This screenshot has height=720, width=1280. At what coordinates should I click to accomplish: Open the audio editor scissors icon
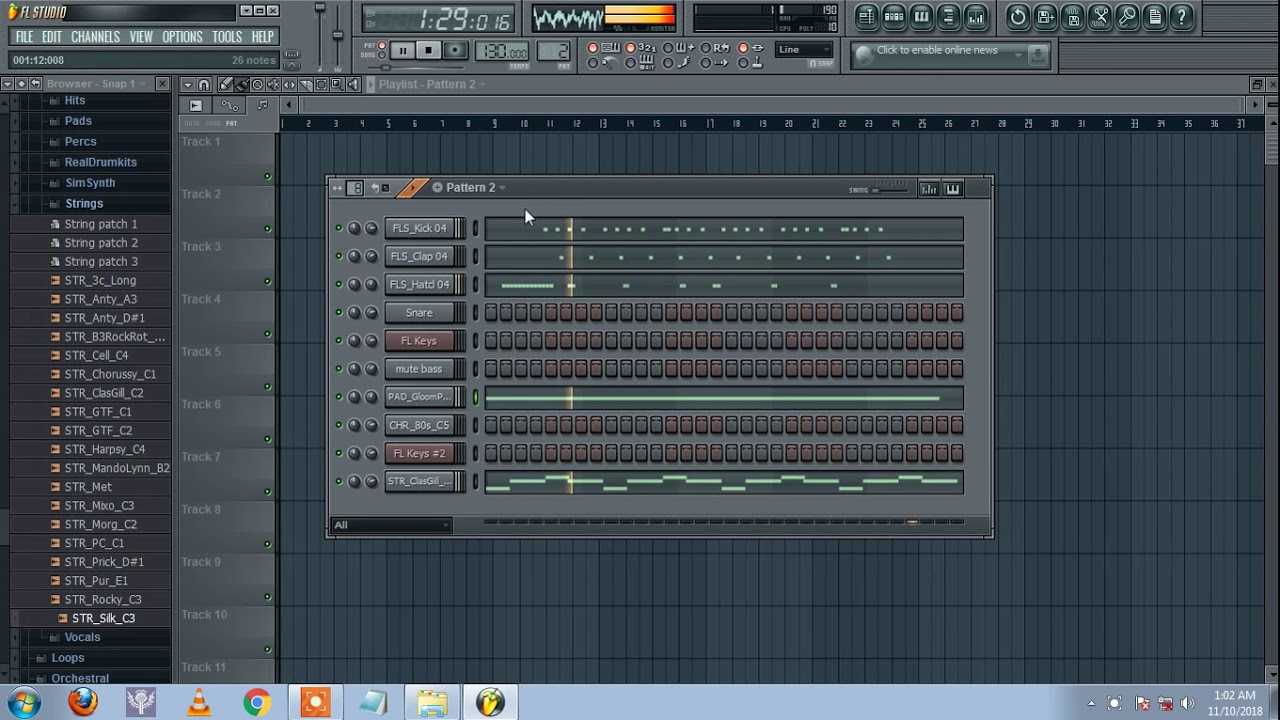coord(1100,16)
